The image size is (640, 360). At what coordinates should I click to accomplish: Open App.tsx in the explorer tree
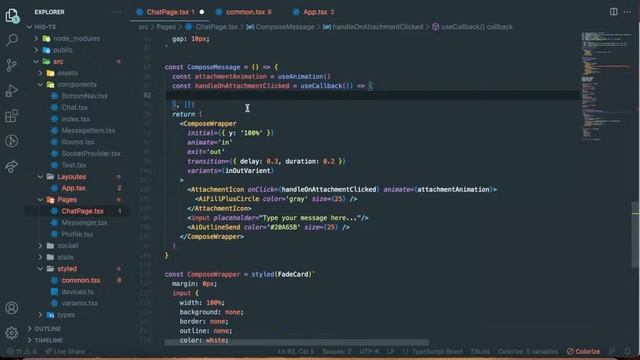coord(73,188)
